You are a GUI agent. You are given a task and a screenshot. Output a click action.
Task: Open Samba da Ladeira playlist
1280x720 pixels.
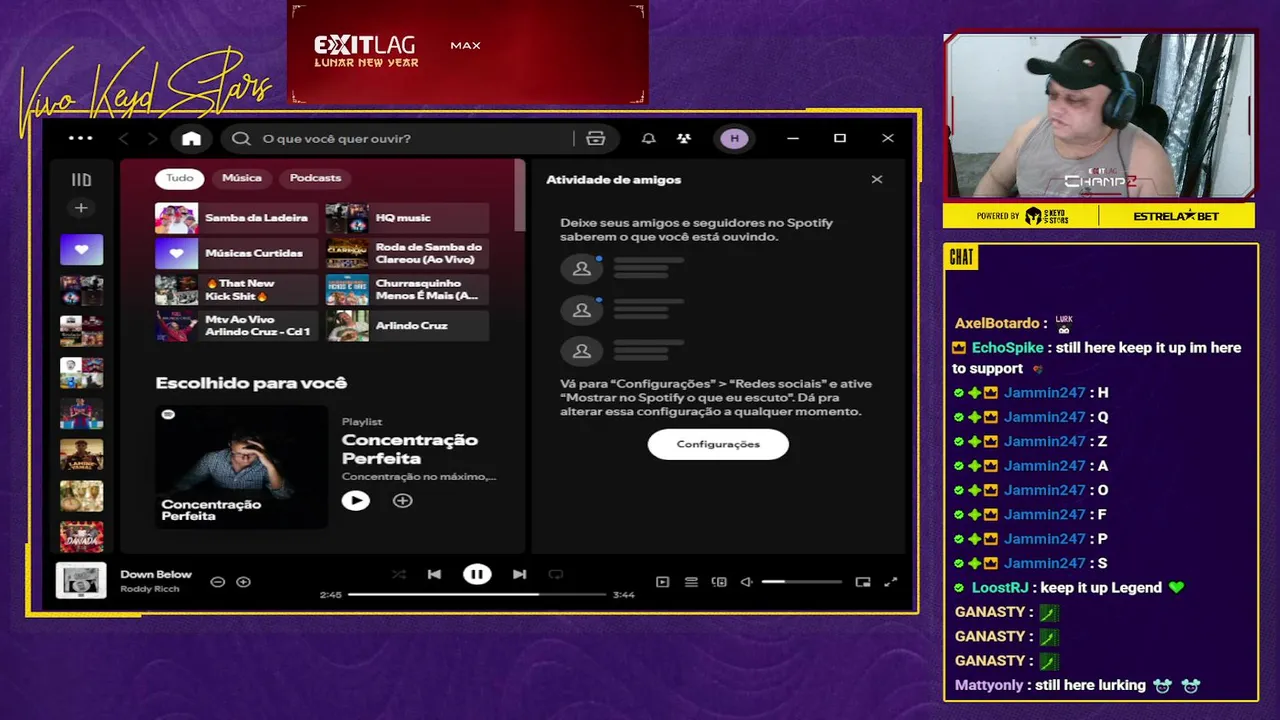pos(236,218)
